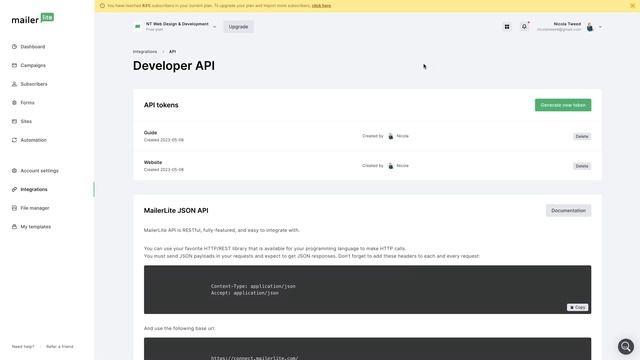This screenshot has height=360, width=640.
Task: Click the Subscribers person icon
Action: point(14,84)
